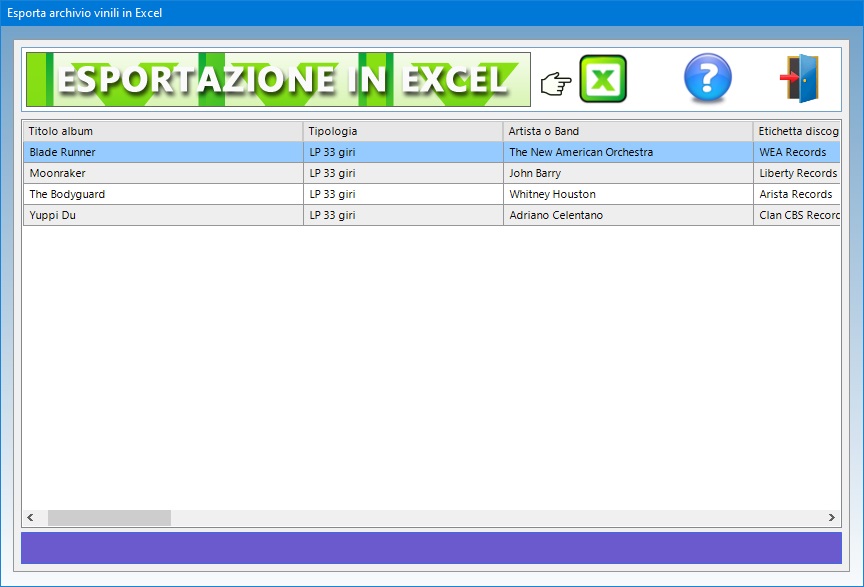Click the purple progress bar
The height and width of the screenshot is (587, 864).
(x=431, y=548)
